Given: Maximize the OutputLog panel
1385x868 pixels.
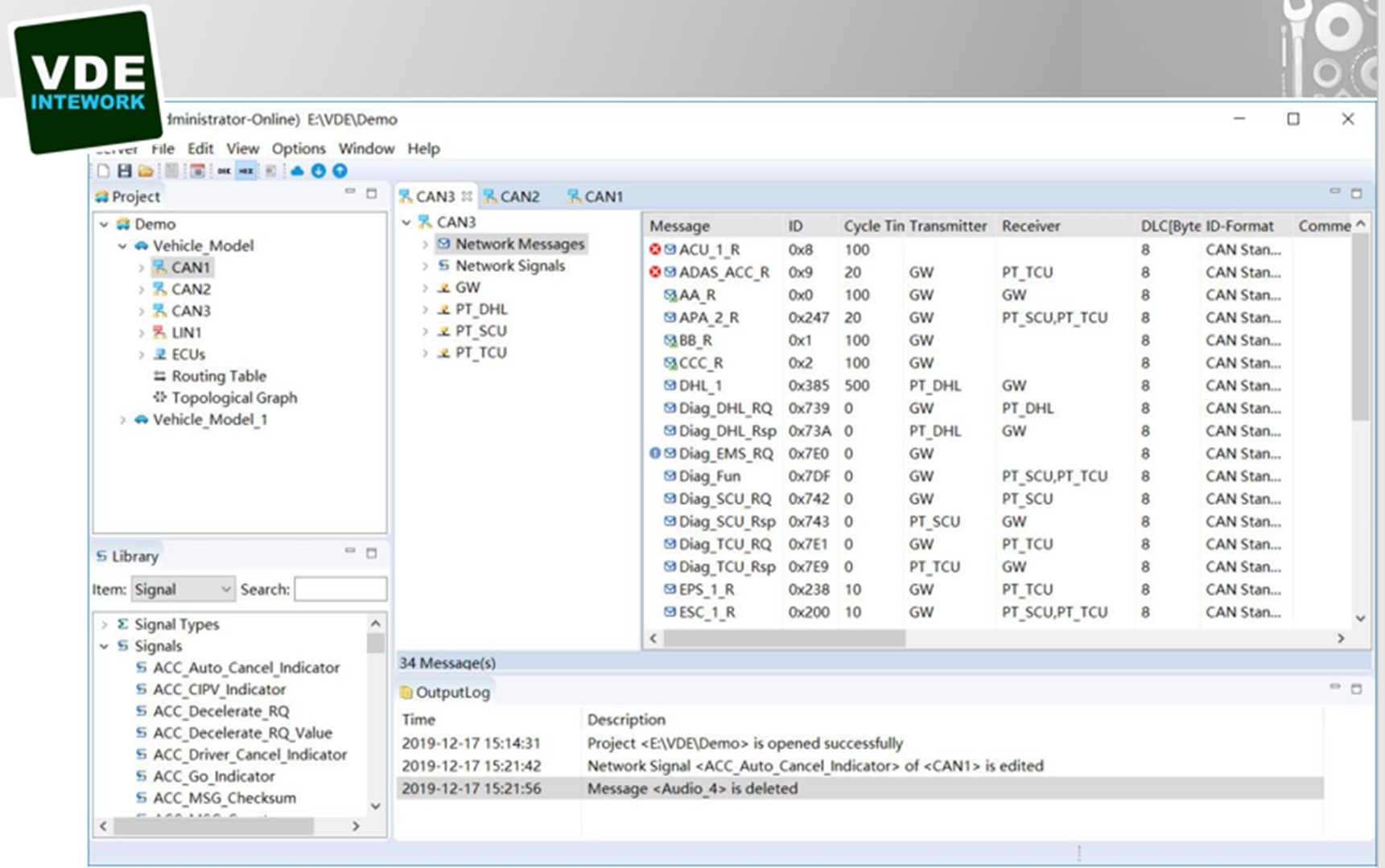Looking at the screenshot, I should pos(1356,689).
